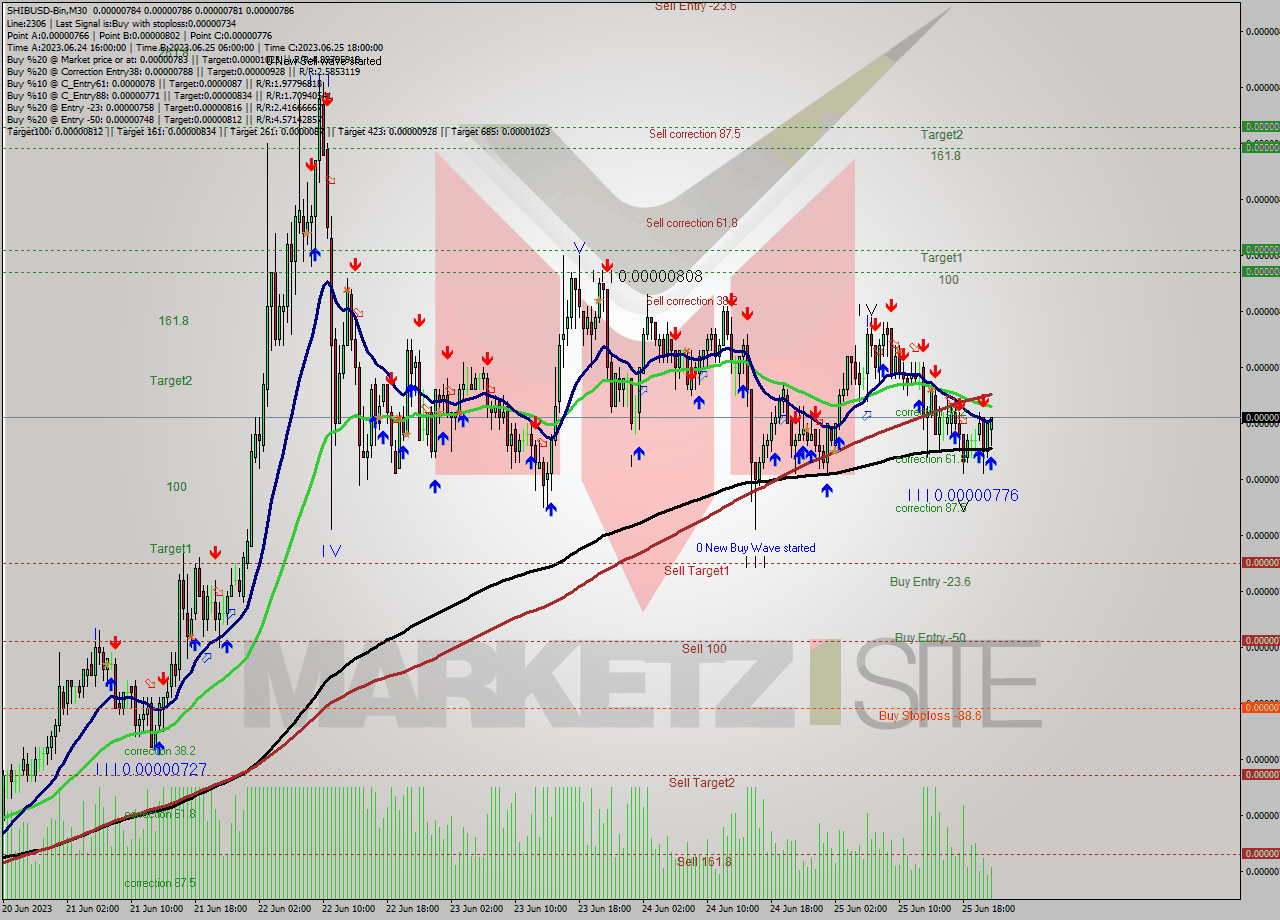1280x920 pixels.
Task: Click the '24 Jun 18:00' time axis label
Action: (798, 909)
